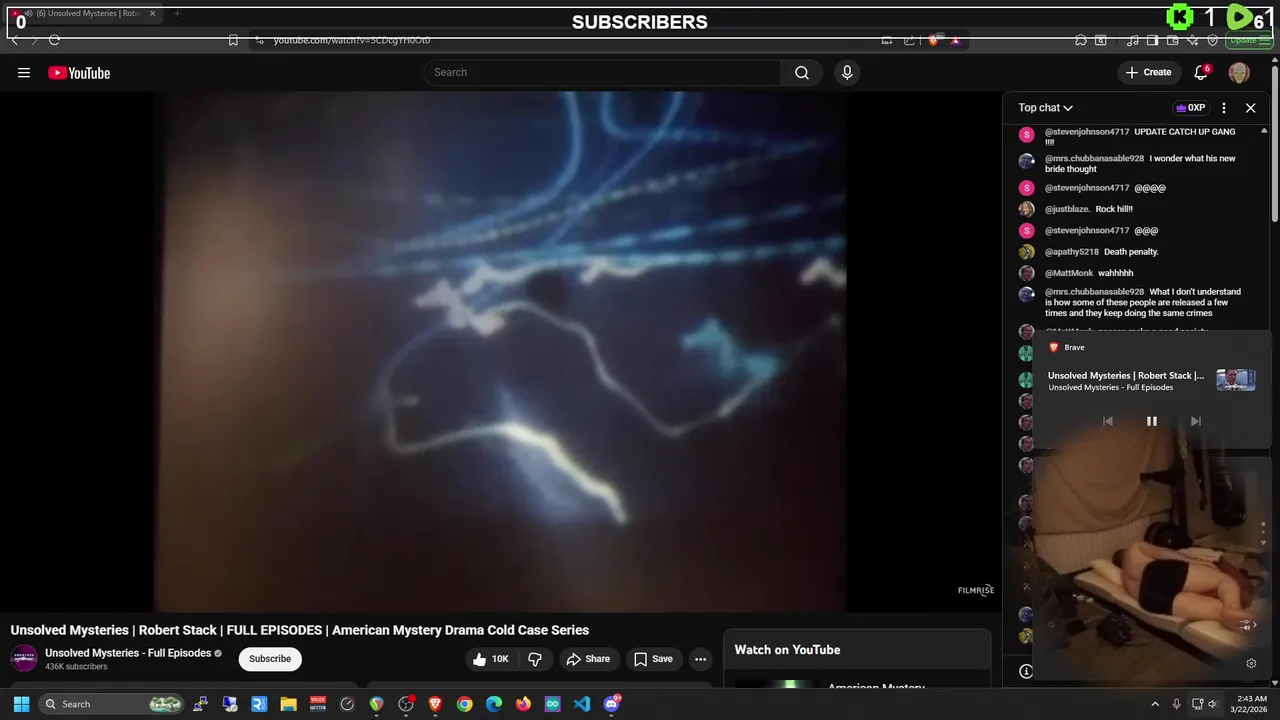Screen dimensions: 1280x720
Task: Click the Watch on YouTube heading
Action: pos(787,650)
